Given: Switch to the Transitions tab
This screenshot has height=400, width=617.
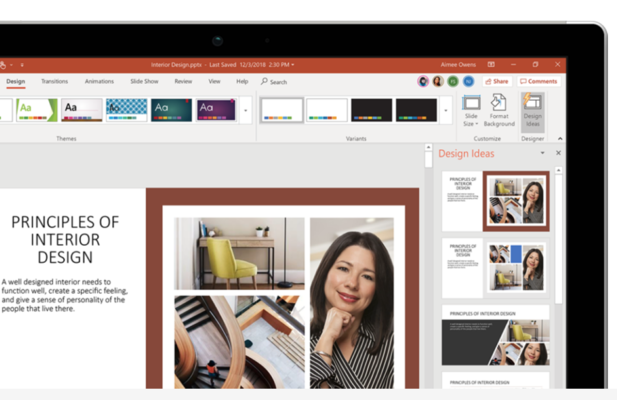Looking at the screenshot, I should tap(54, 81).
